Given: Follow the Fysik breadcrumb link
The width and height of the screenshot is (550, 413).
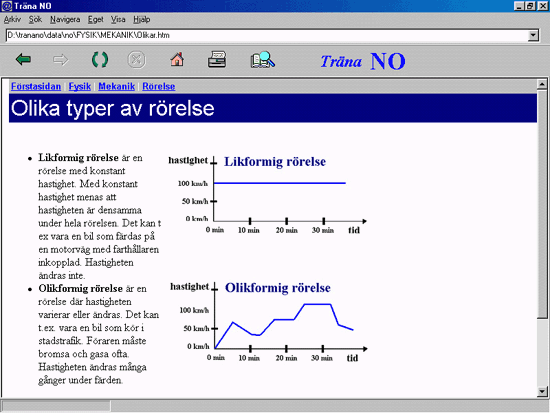Looking at the screenshot, I should (x=80, y=86).
